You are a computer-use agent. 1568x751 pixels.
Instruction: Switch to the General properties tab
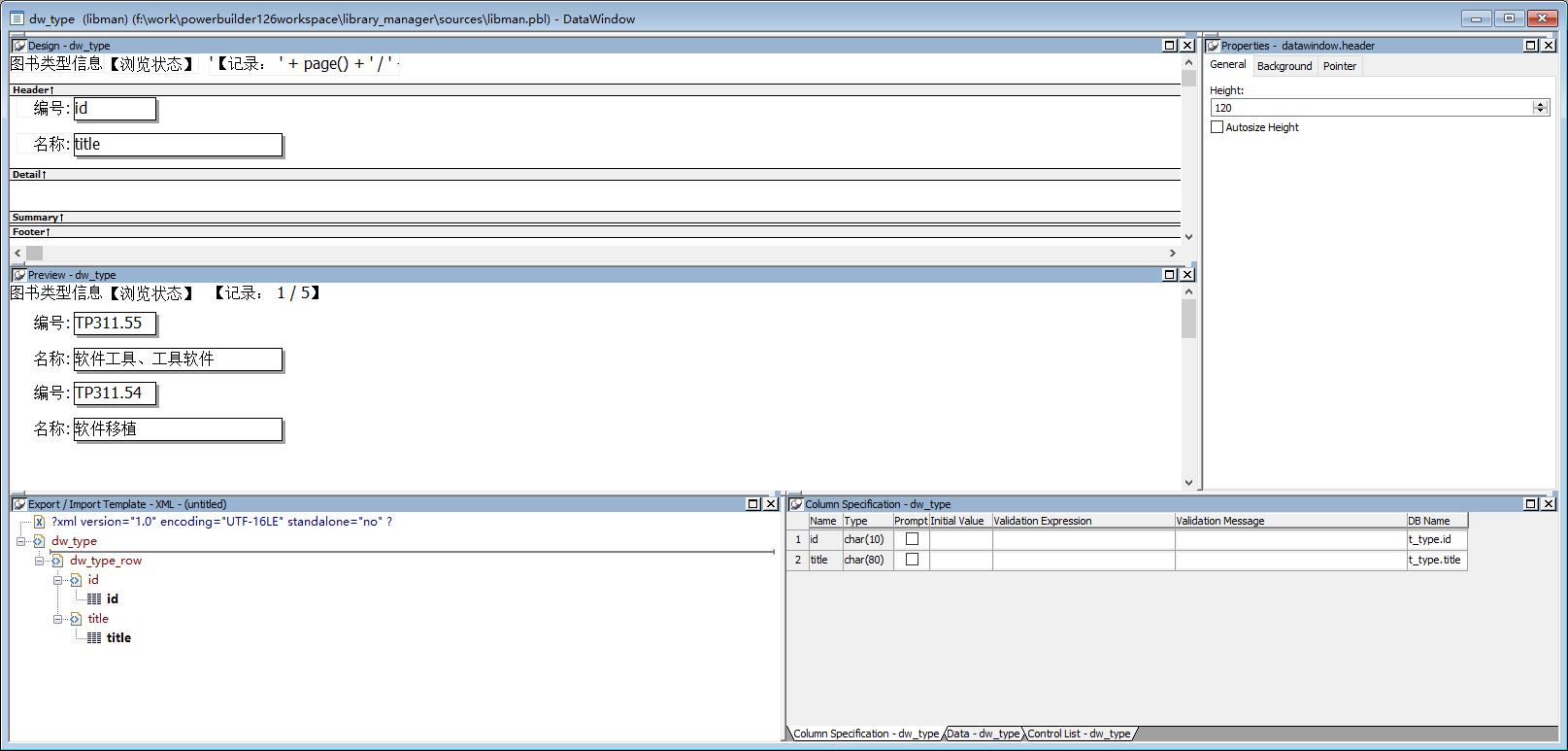1227,65
